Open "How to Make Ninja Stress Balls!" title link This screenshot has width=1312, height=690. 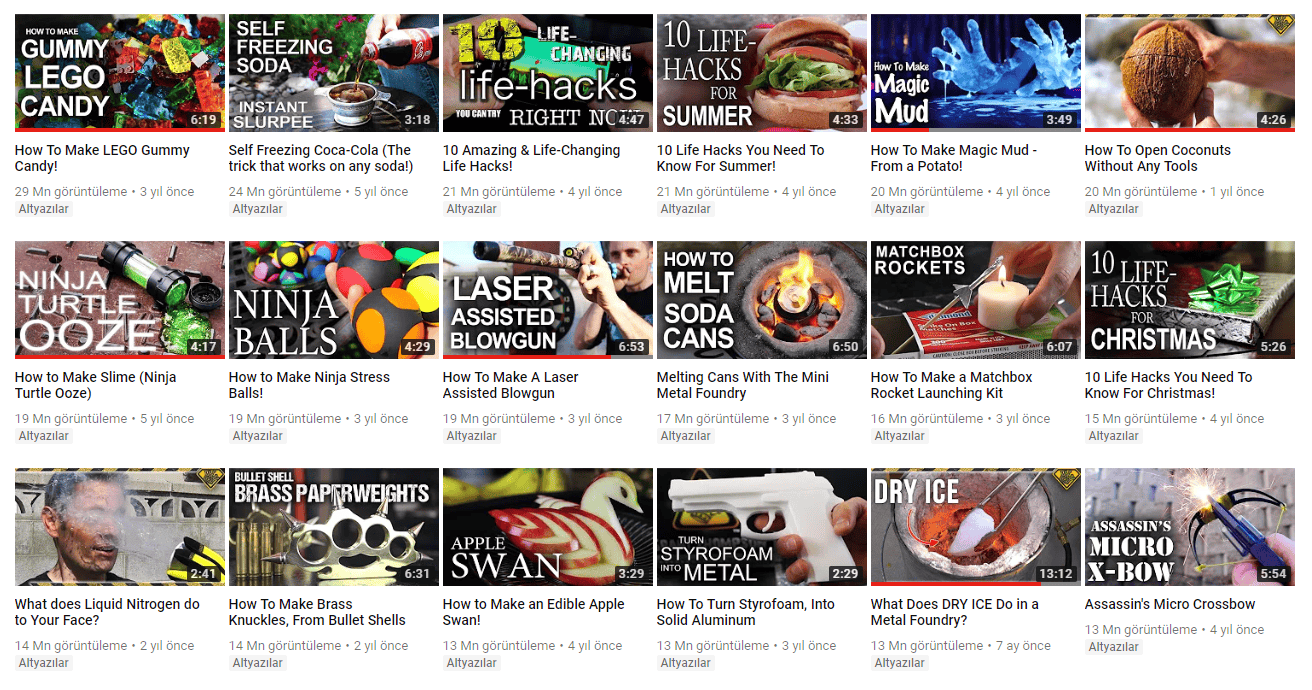(309, 385)
